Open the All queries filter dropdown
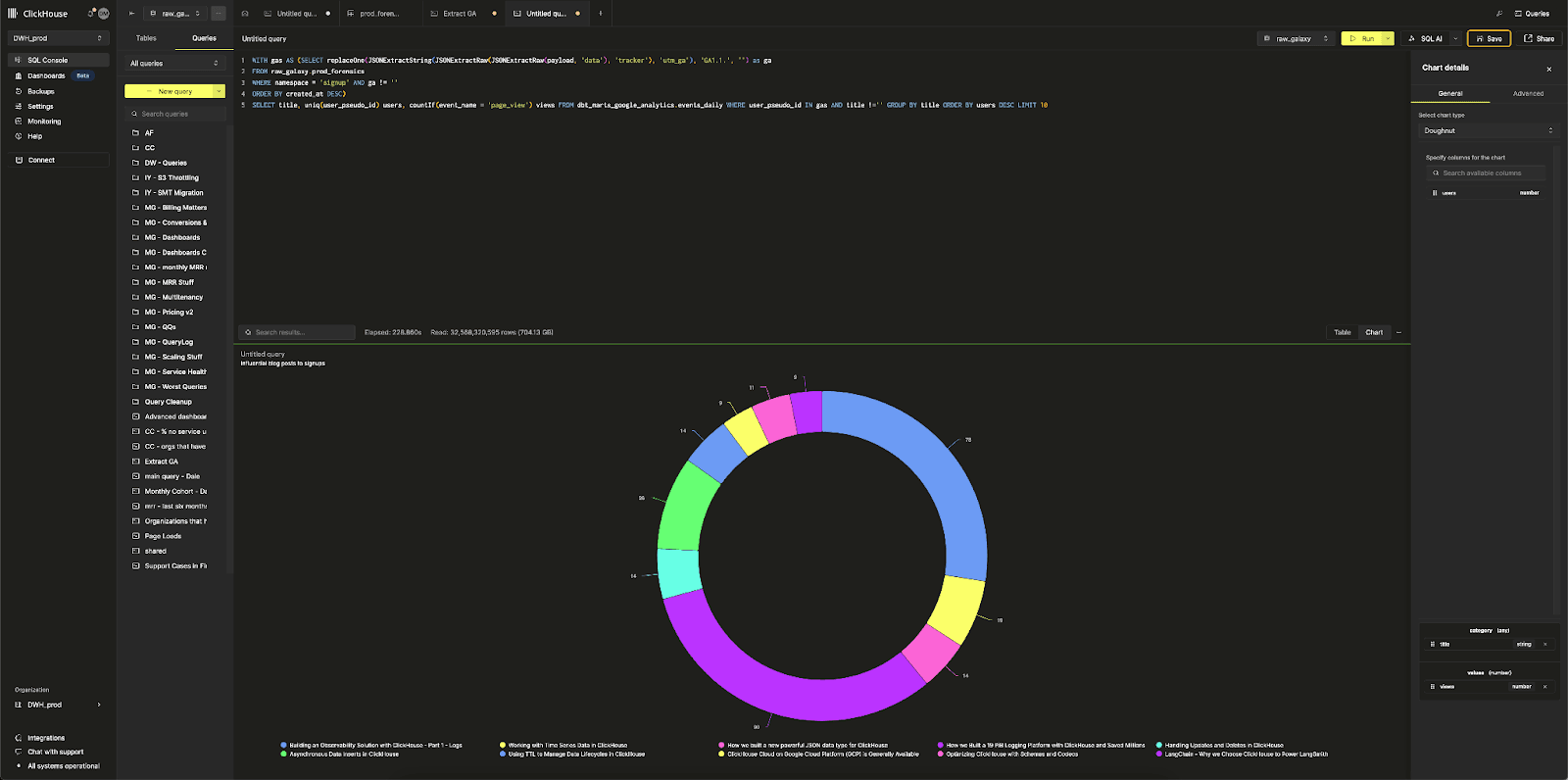This screenshot has height=780, width=1568. (x=174, y=64)
